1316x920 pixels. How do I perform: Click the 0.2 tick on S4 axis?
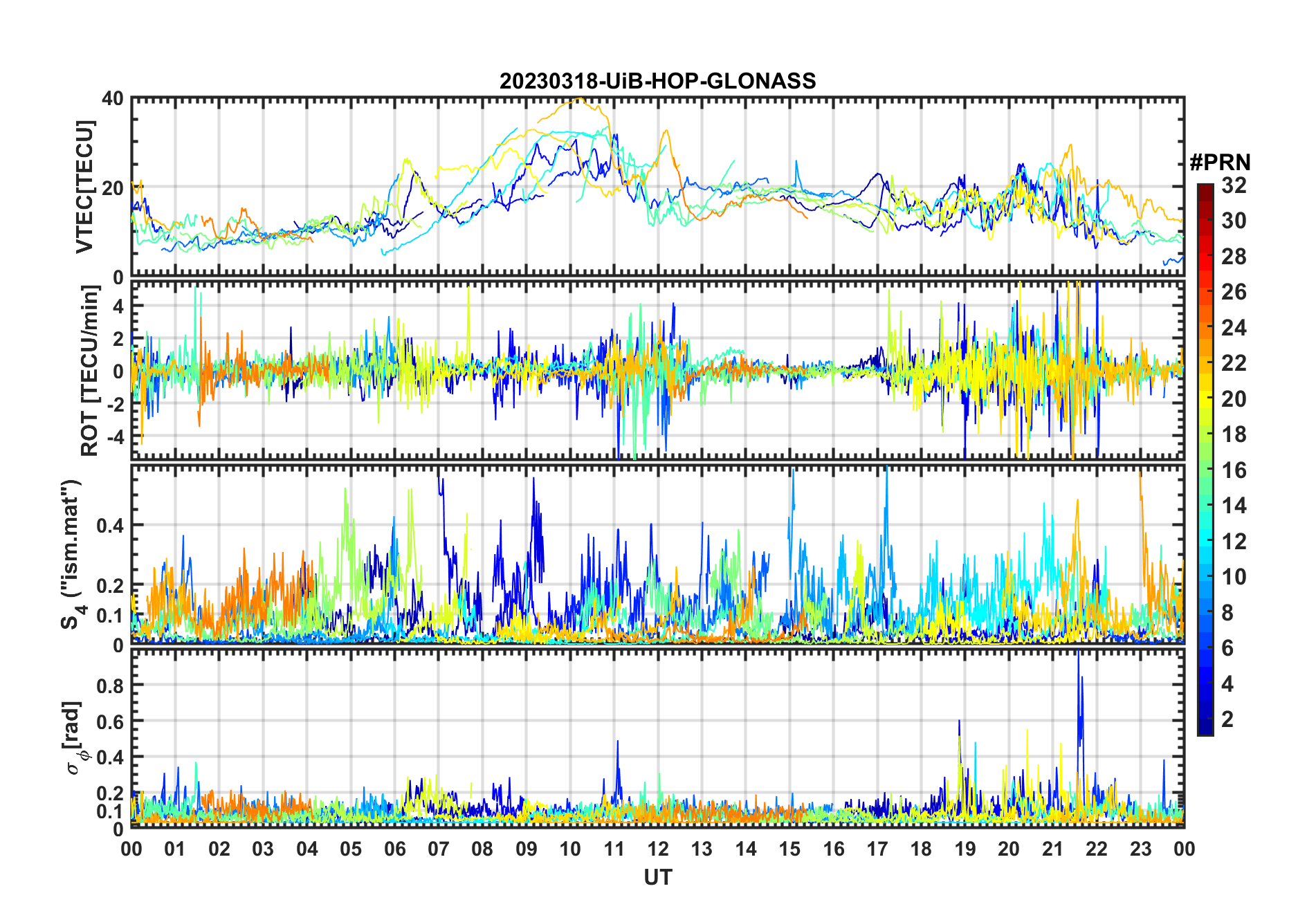click(109, 585)
